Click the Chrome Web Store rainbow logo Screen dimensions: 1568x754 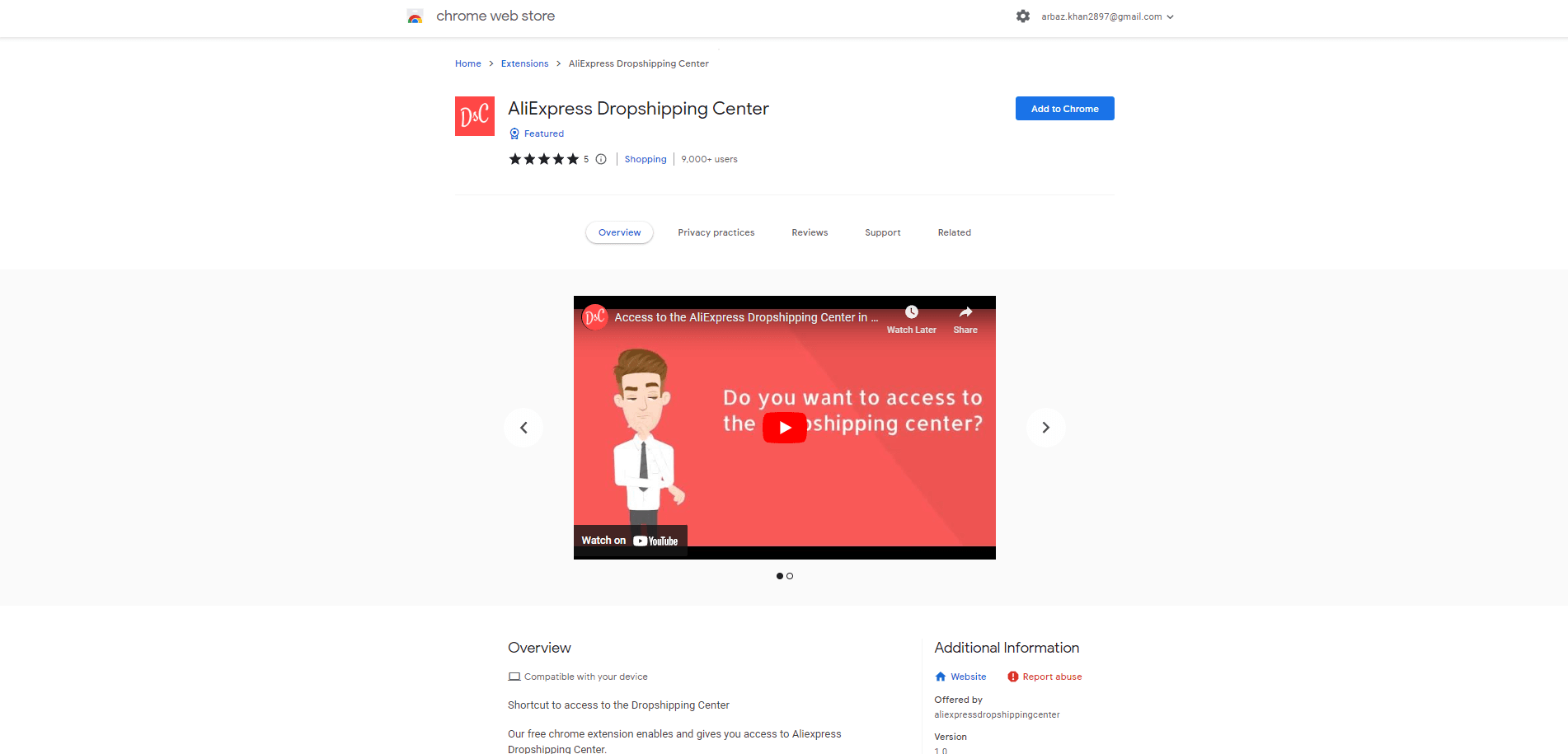pyautogui.click(x=415, y=16)
